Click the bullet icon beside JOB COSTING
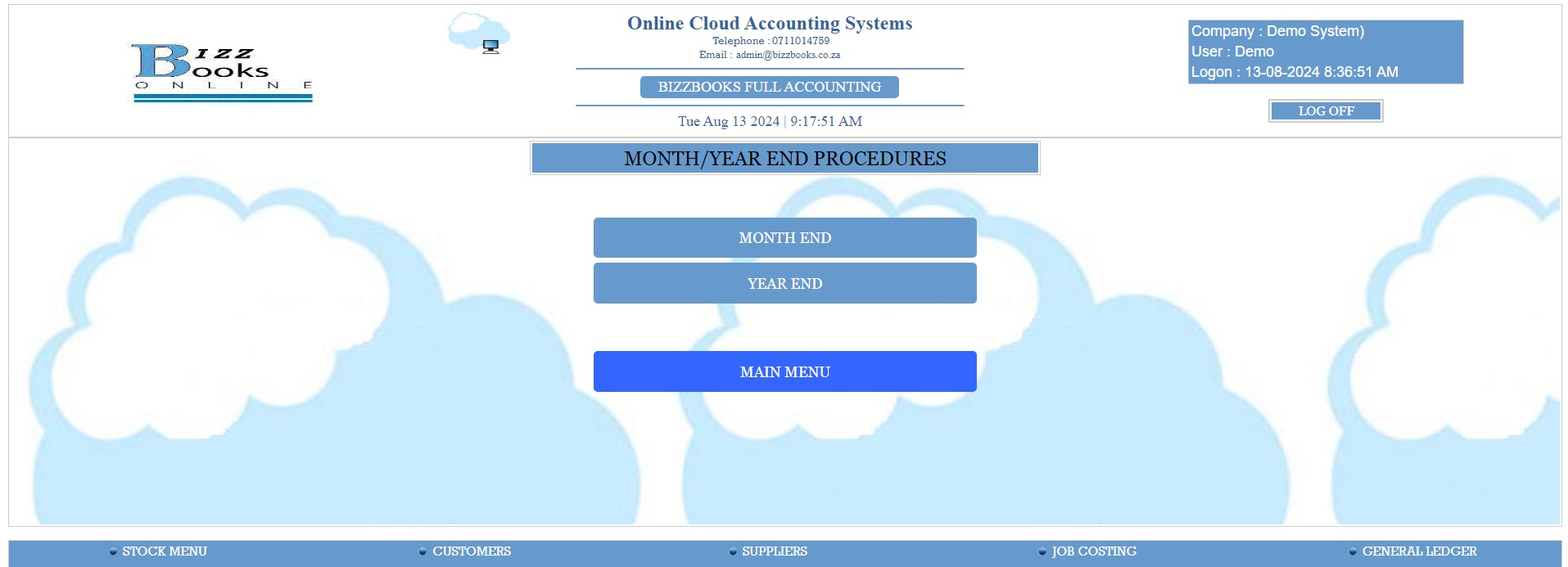Screen dimensions: 1568x567 (x=1042, y=552)
